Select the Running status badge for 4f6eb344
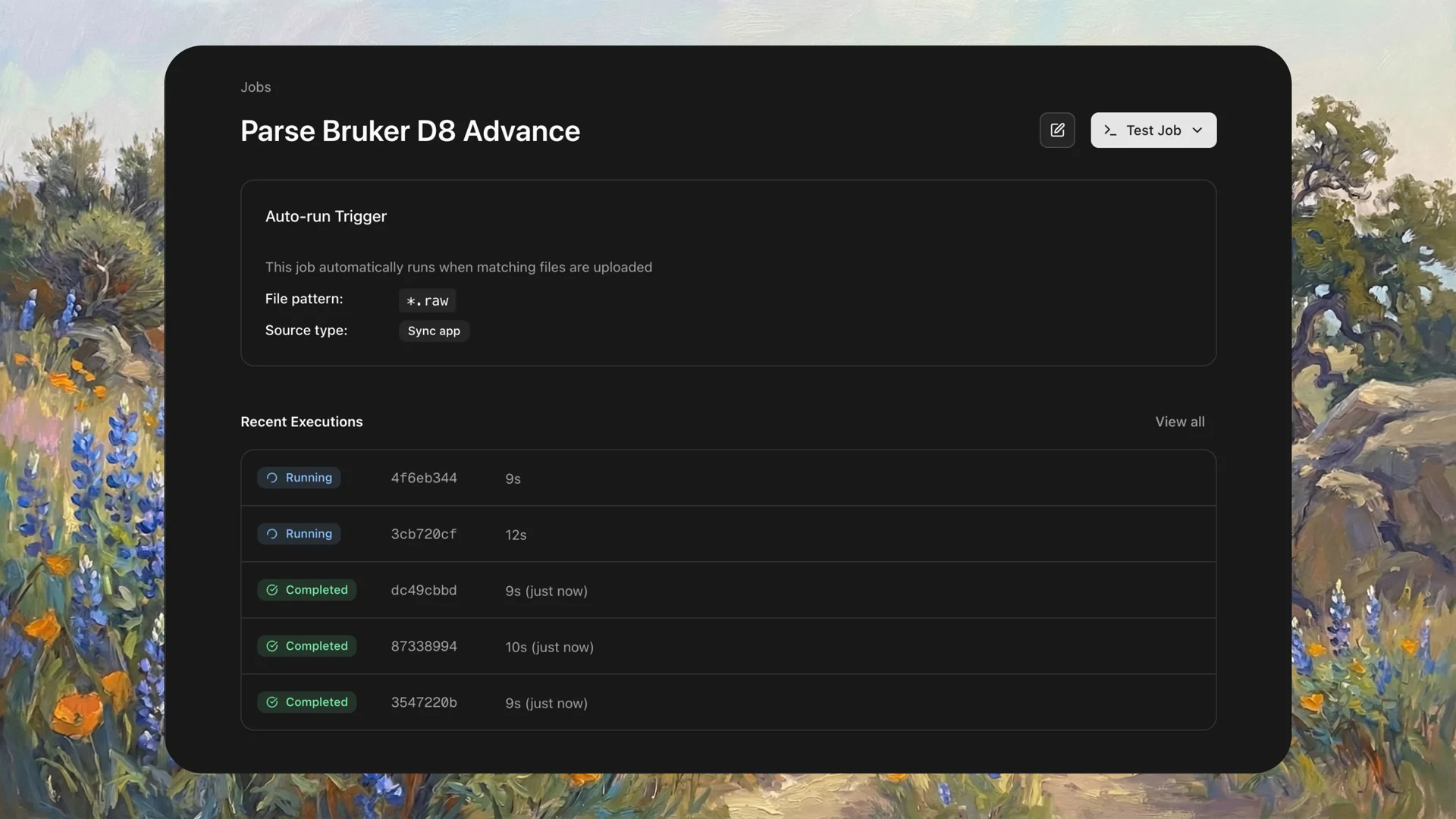The width and height of the screenshot is (1456, 819). [x=298, y=478]
